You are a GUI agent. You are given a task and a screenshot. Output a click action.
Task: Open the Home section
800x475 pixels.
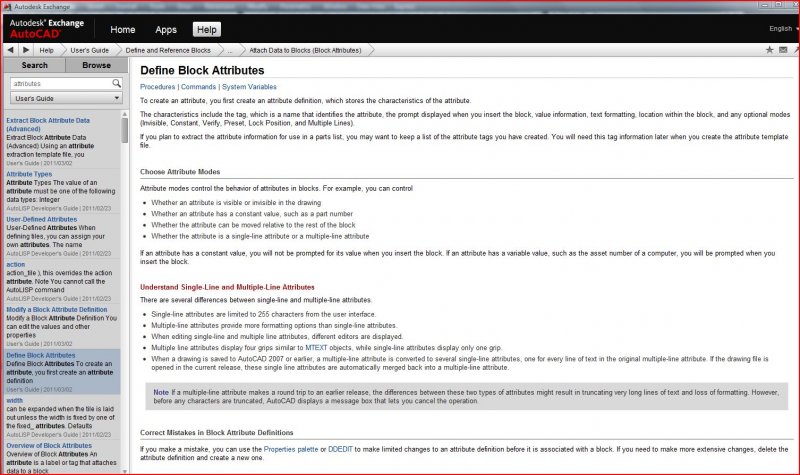122,30
